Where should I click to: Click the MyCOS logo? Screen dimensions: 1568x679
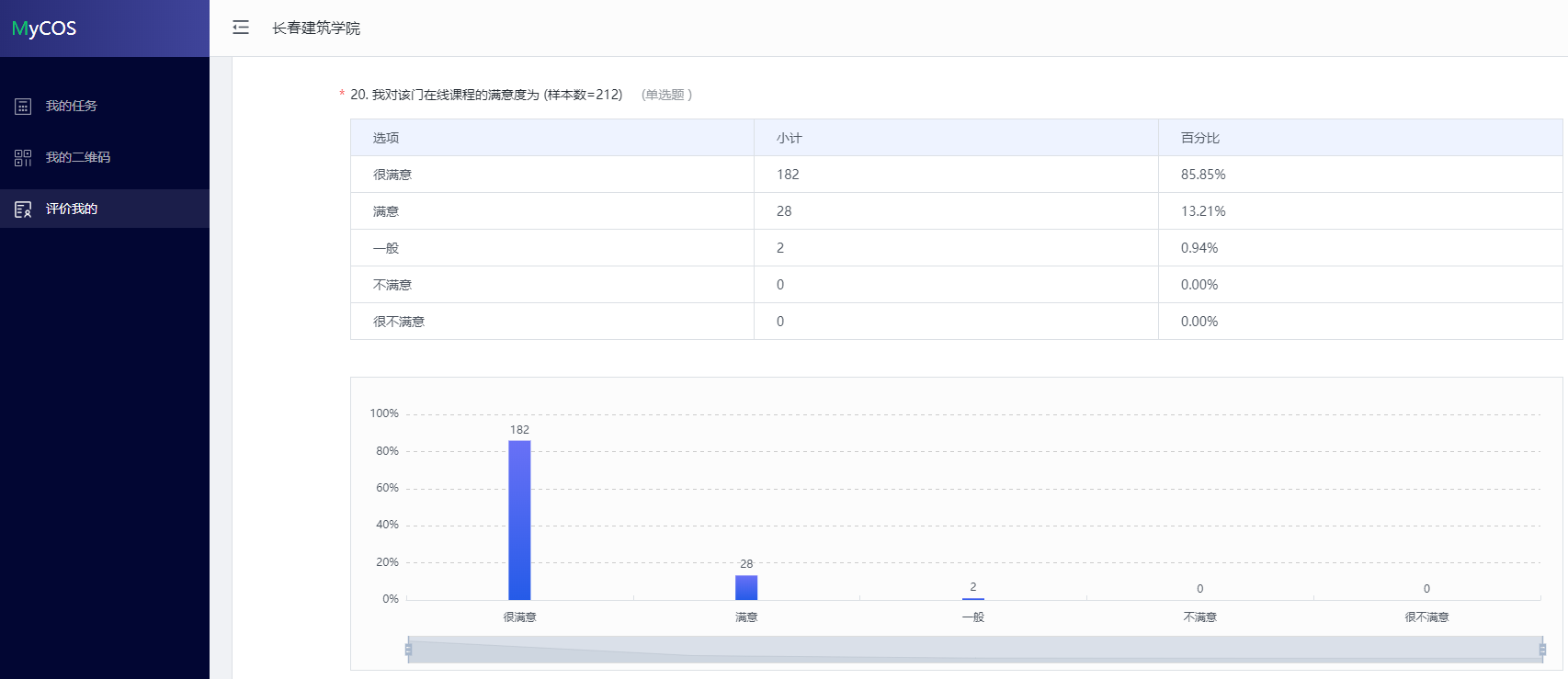click(x=44, y=28)
